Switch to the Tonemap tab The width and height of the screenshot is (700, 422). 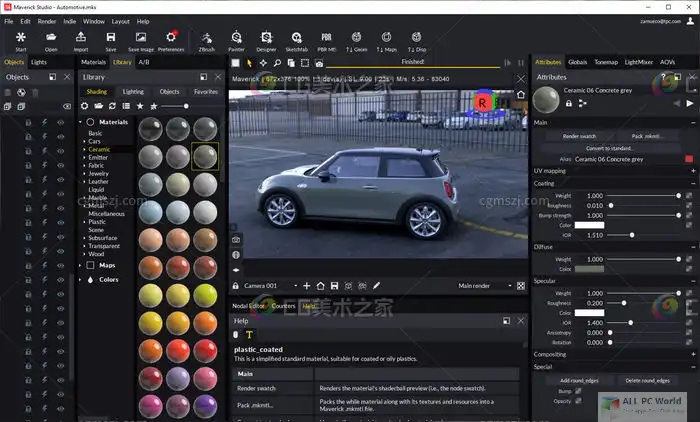point(606,62)
